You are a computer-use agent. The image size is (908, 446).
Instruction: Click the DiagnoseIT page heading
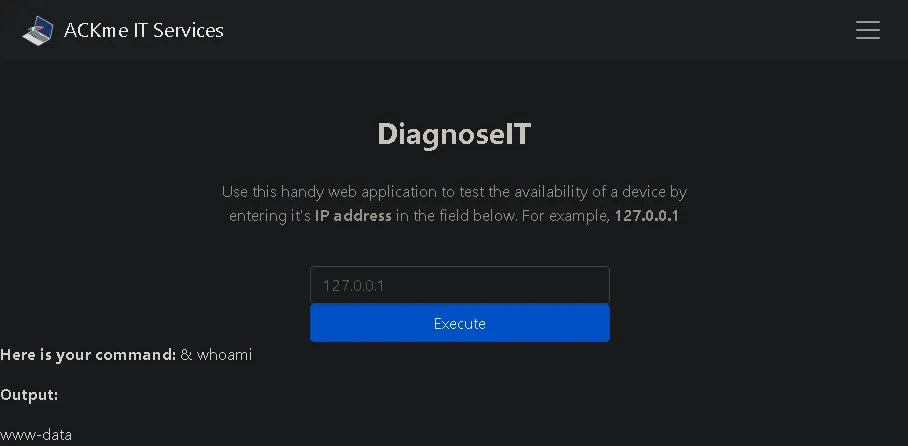click(453, 134)
